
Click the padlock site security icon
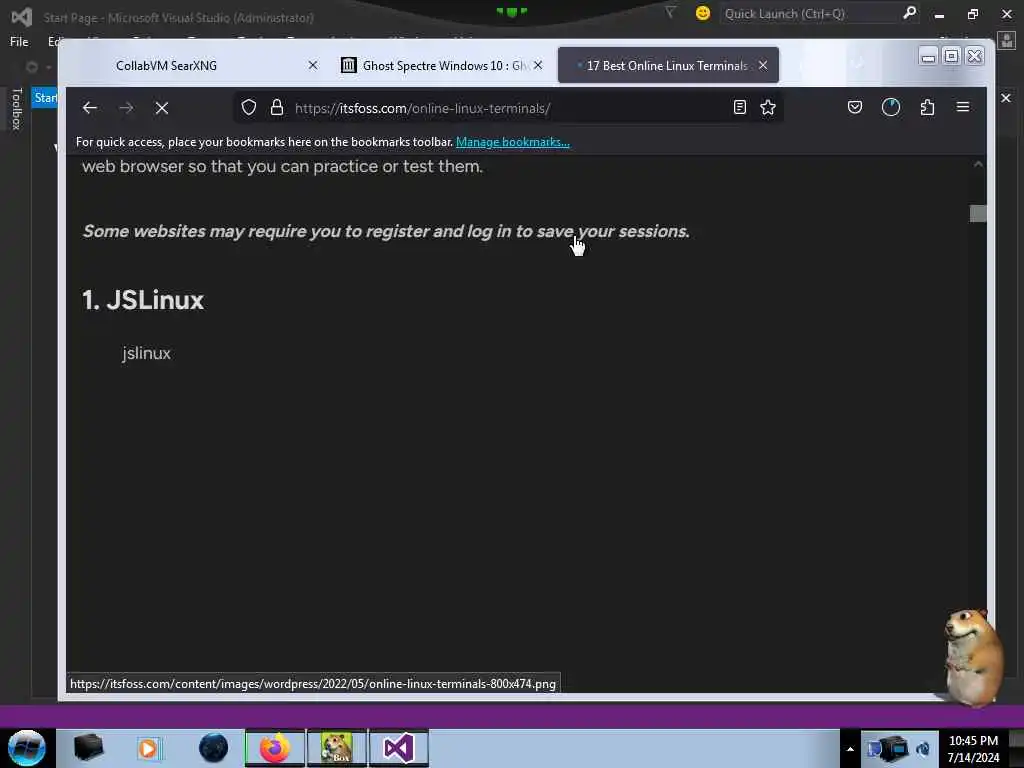[277, 108]
